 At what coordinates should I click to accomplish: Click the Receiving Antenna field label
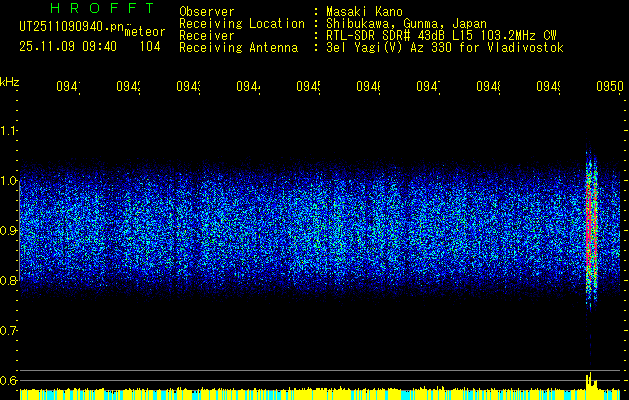pos(238,48)
